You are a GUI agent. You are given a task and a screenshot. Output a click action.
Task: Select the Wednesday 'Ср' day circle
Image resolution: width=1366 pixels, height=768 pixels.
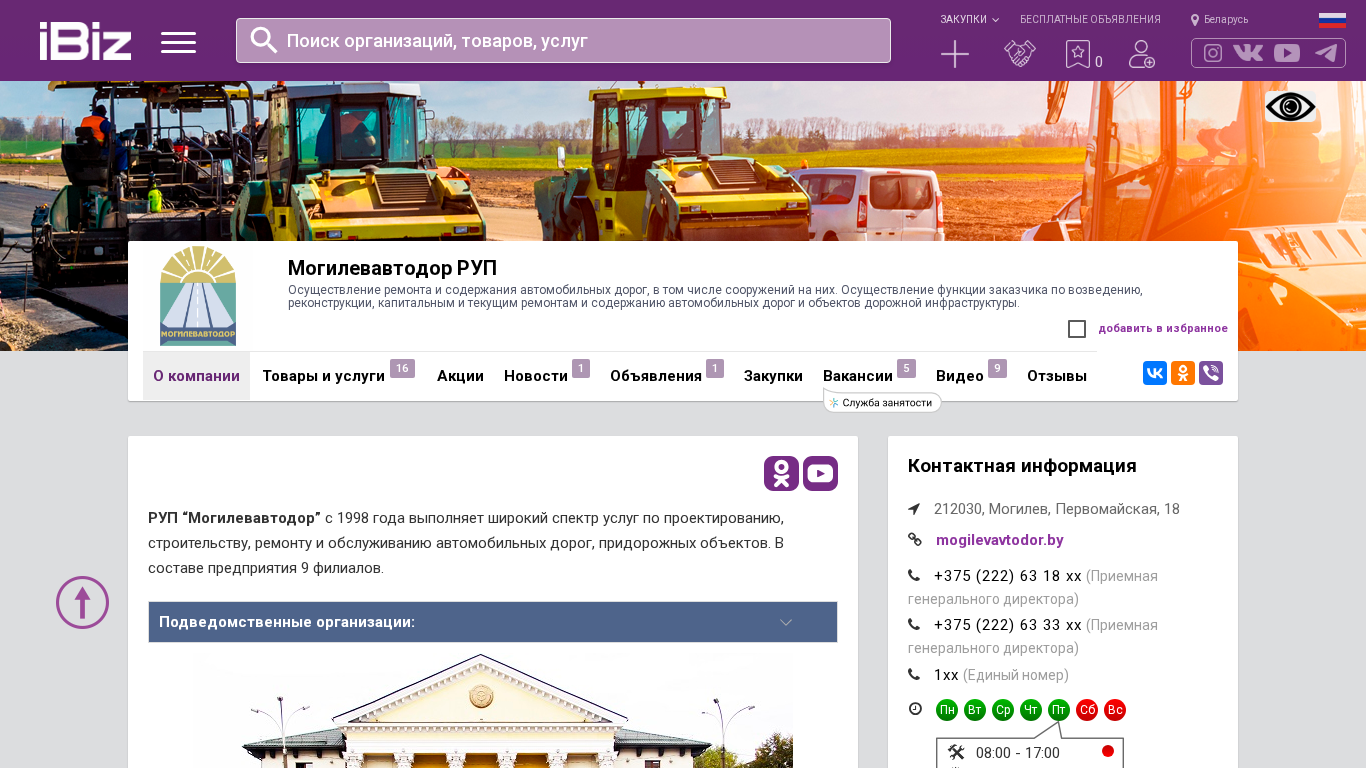[x=1003, y=710]
